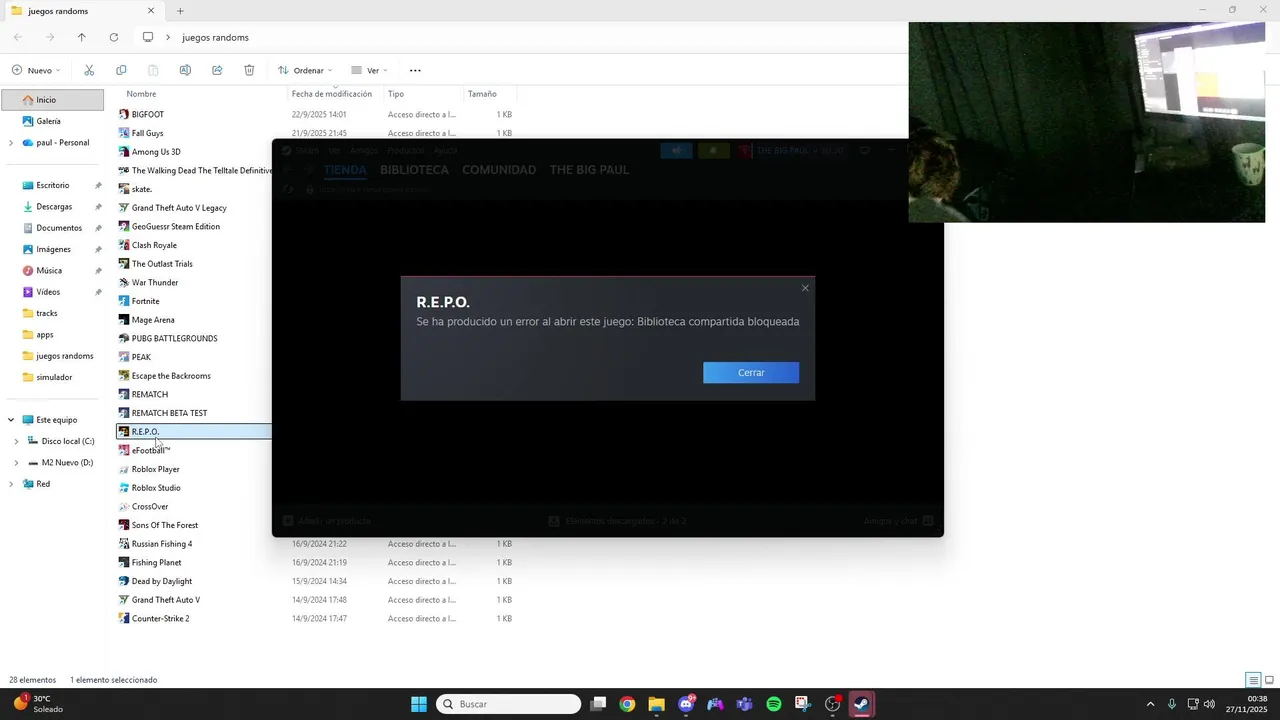Viewport: 1280px width, 720px height.
Task: Click the Copy icon in Explorer toolbar
Action: (121, 70)
